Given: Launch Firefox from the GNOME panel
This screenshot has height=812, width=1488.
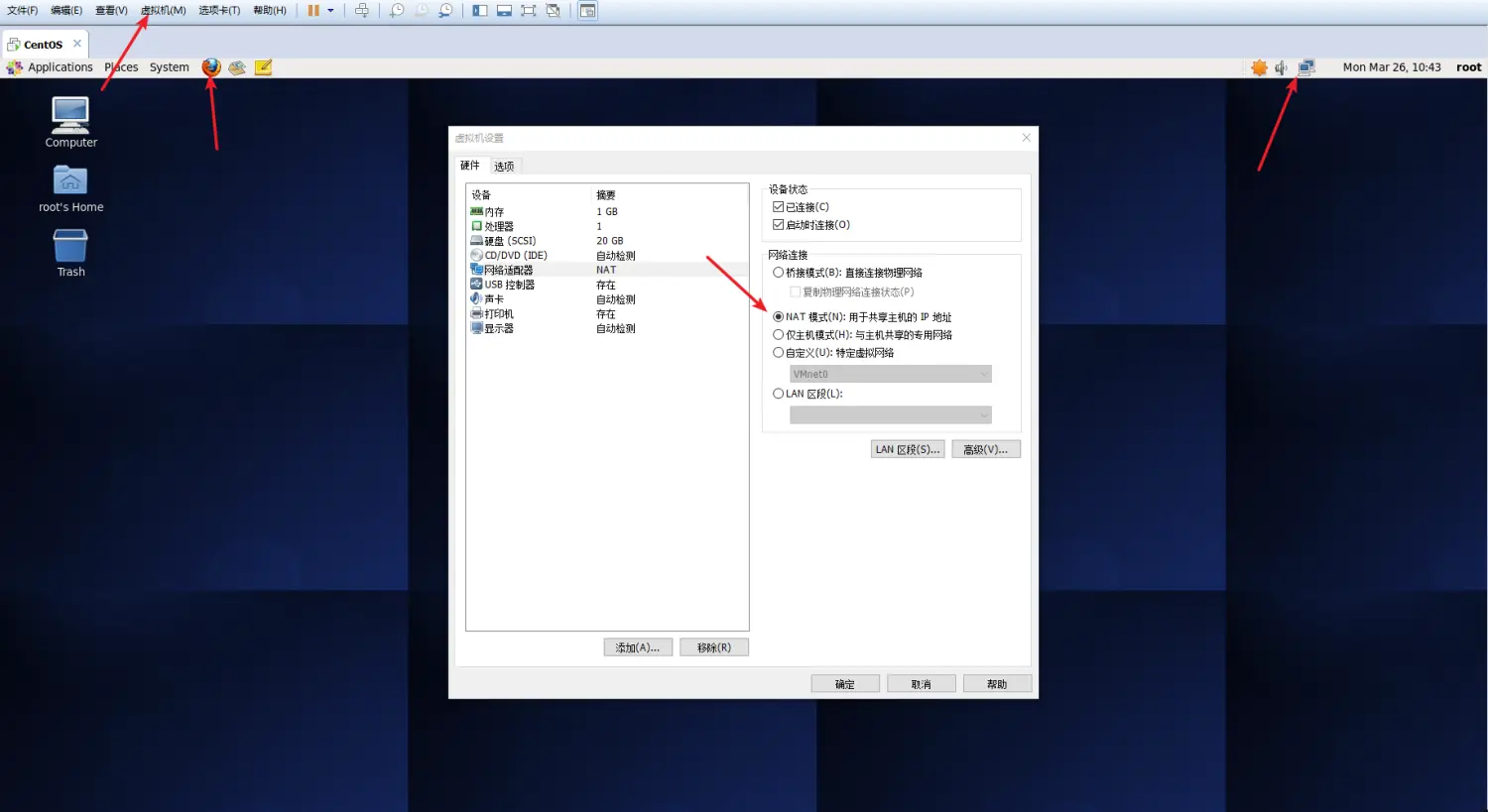Looking at the screenshot, I should coord(211,67).
